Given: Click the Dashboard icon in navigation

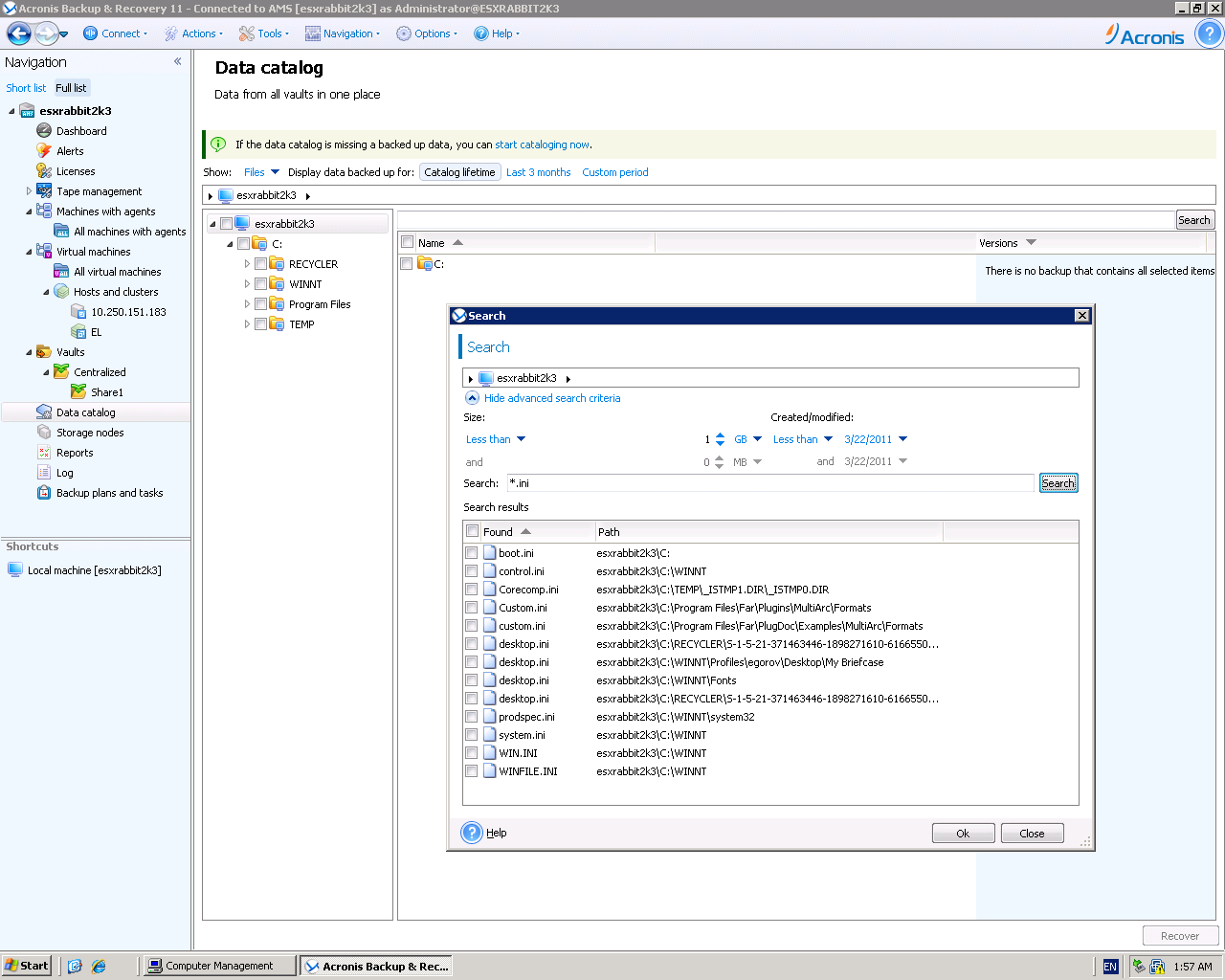Looking at the screenshot, I should (44, 131).
